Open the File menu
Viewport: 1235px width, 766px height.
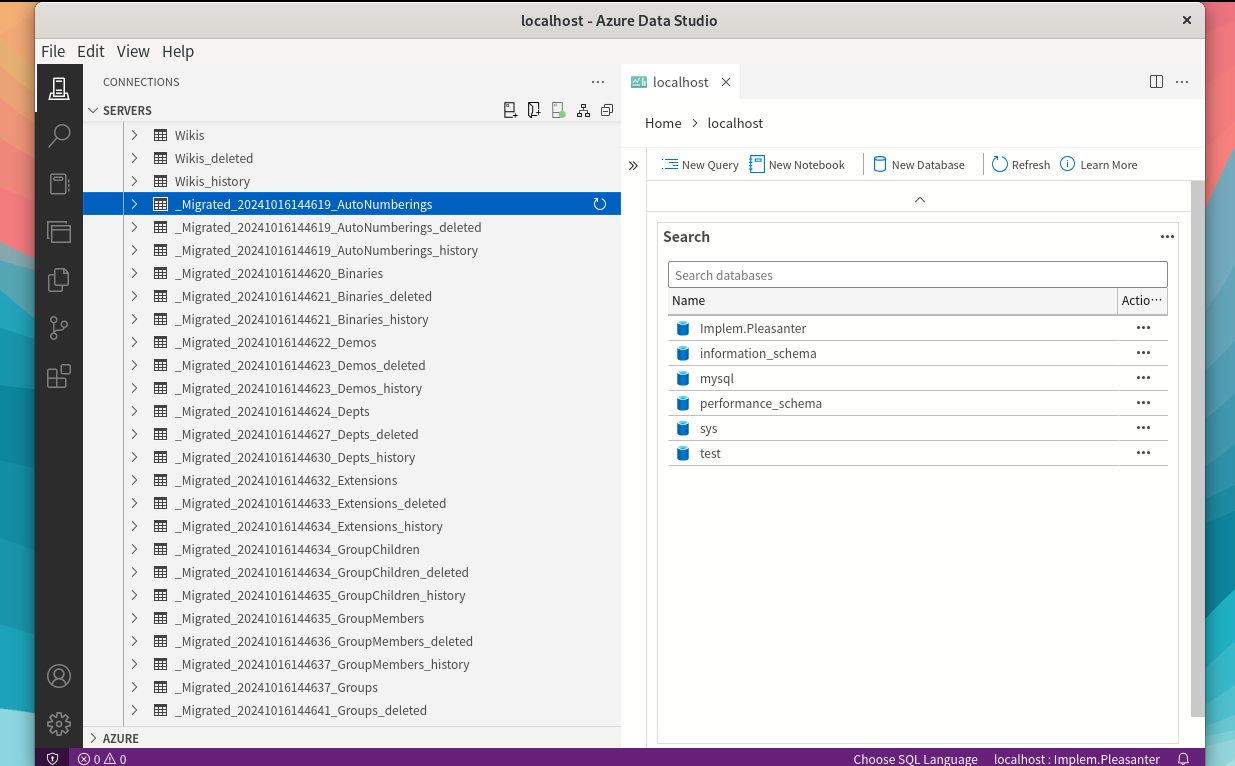point(53,51)
